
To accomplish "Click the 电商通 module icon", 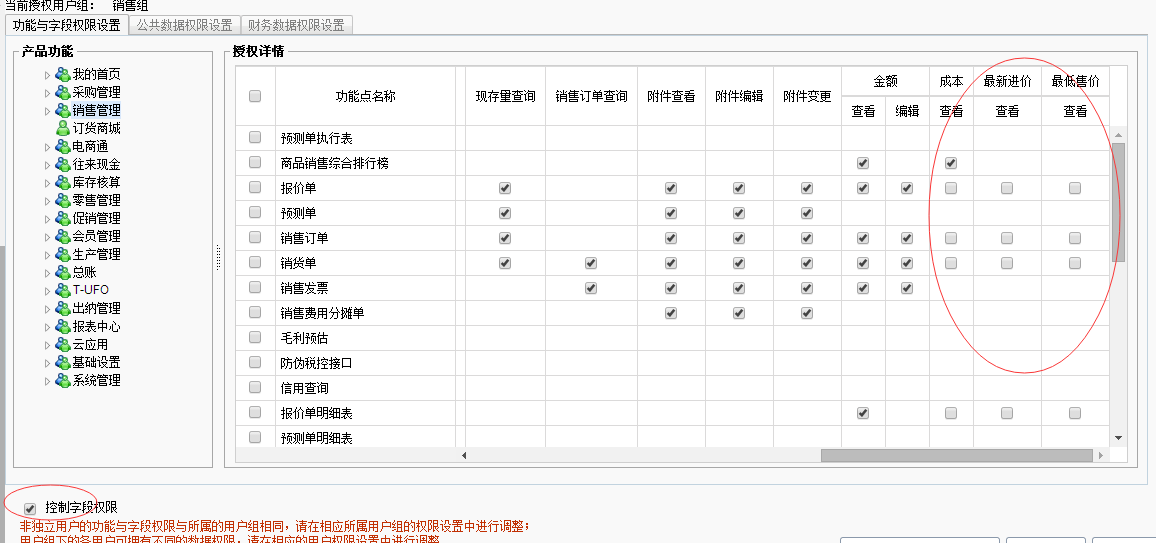I will click(63, 147).
